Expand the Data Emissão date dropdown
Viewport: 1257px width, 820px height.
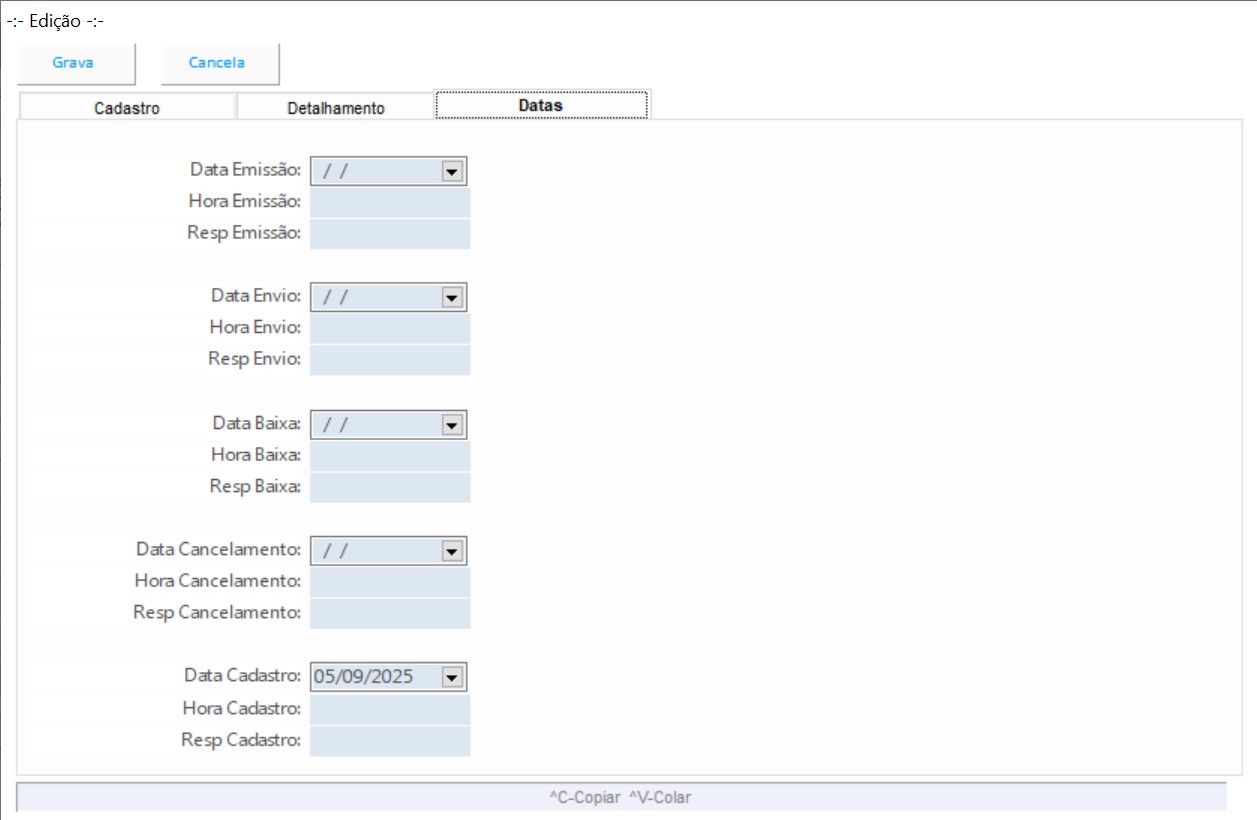point(452,172)
